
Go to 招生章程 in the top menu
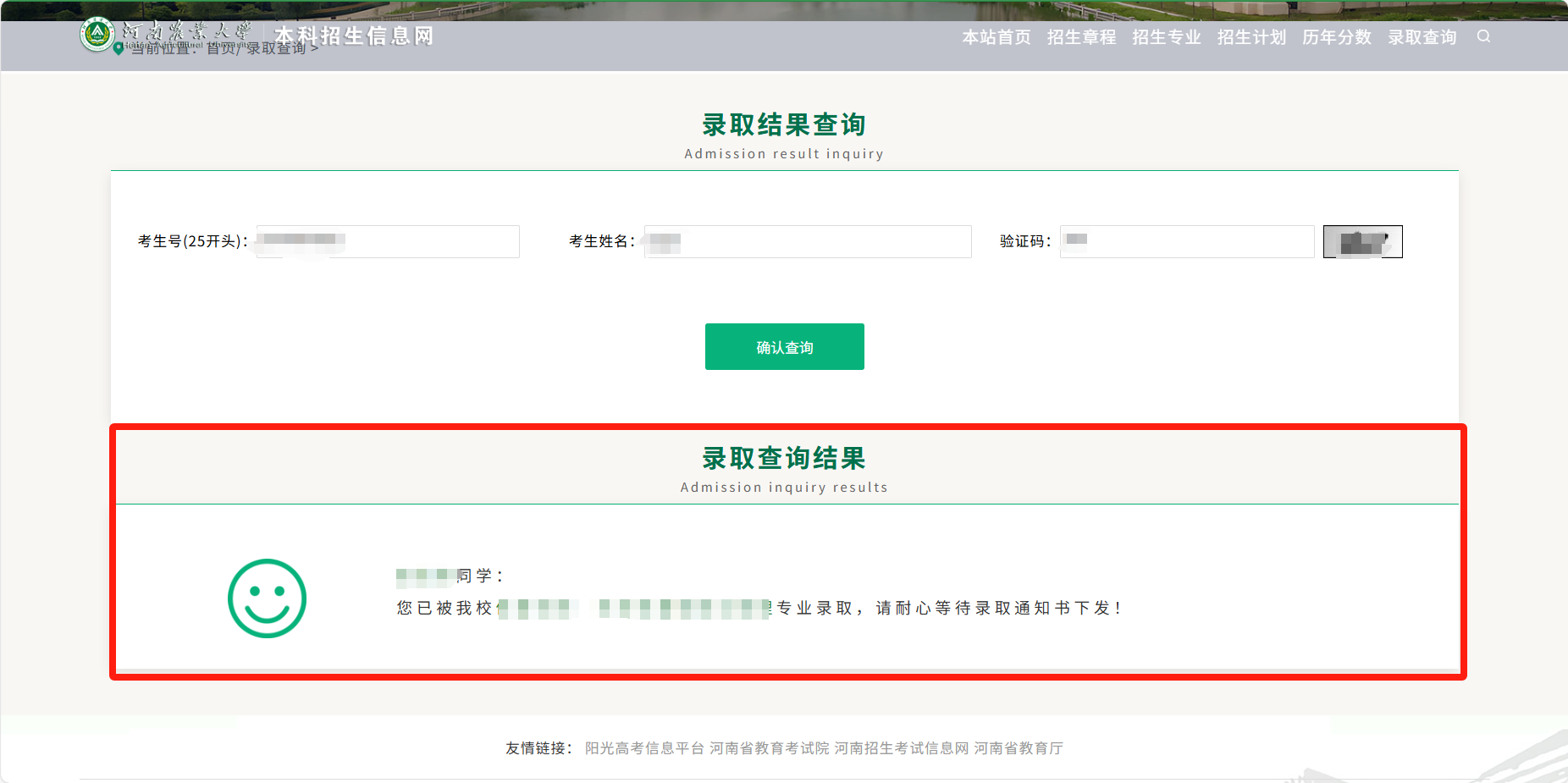[1081, 37]
